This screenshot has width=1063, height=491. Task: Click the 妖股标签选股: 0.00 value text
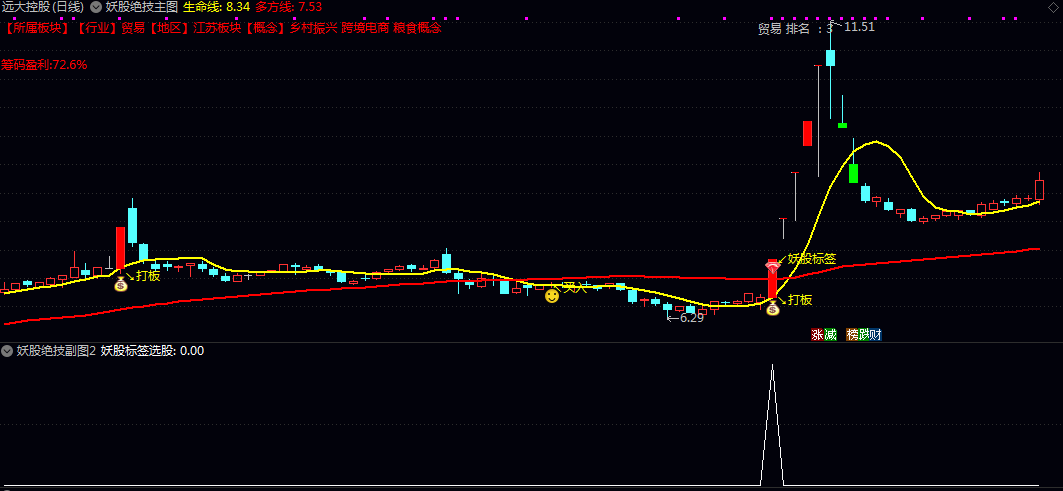153,351
